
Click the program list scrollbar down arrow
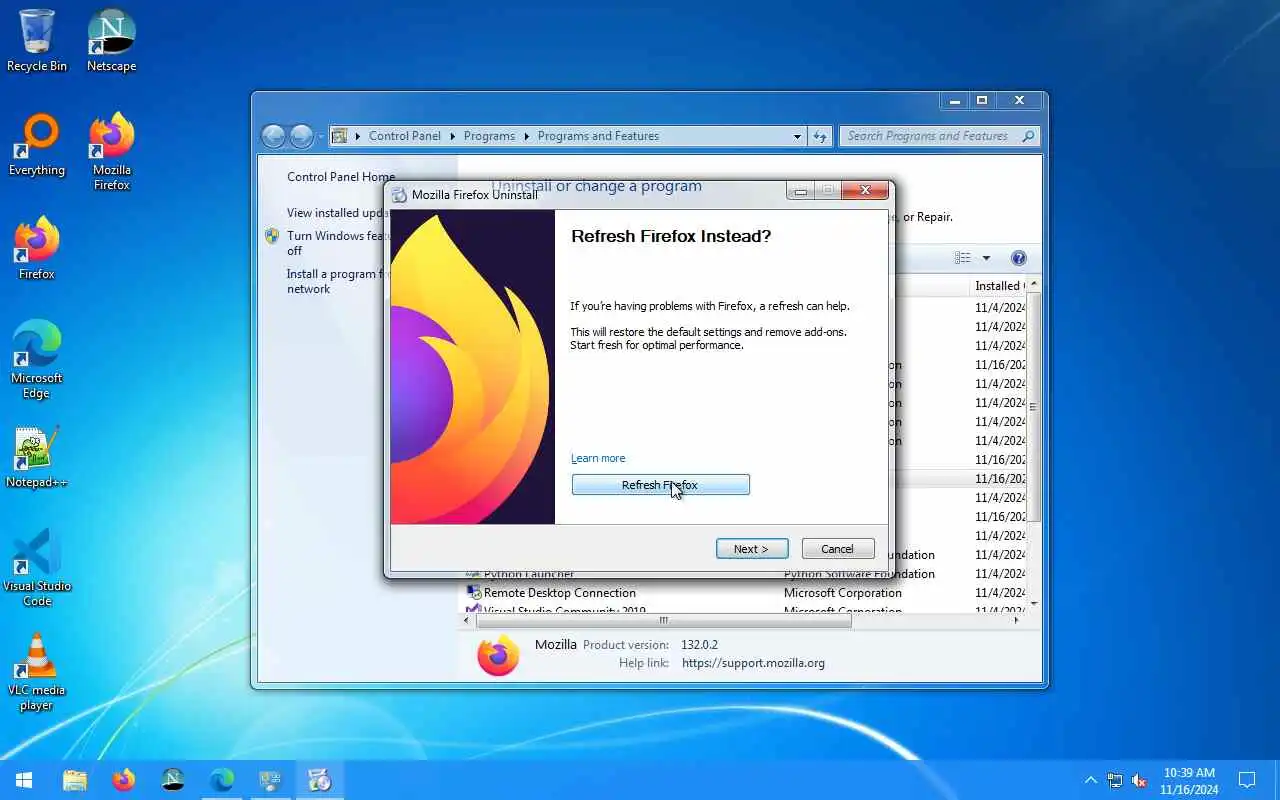[1034, 604]
